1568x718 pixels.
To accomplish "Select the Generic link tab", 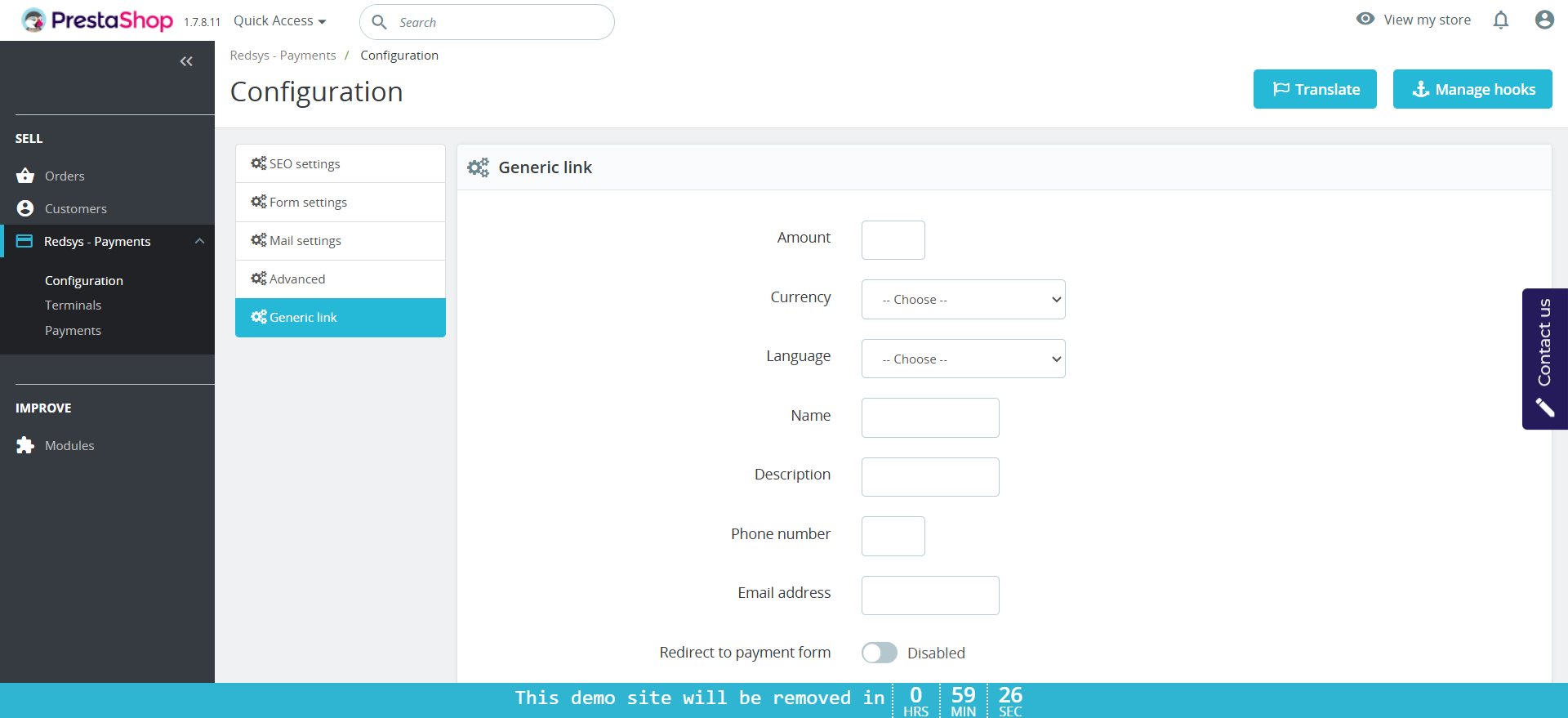I will [341, 317].
